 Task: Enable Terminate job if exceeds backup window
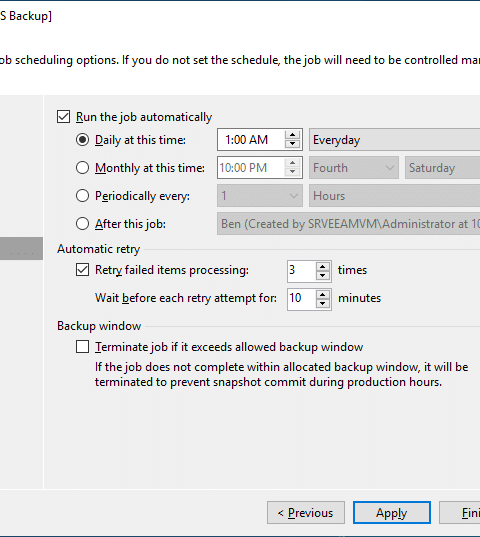(83, 347)
